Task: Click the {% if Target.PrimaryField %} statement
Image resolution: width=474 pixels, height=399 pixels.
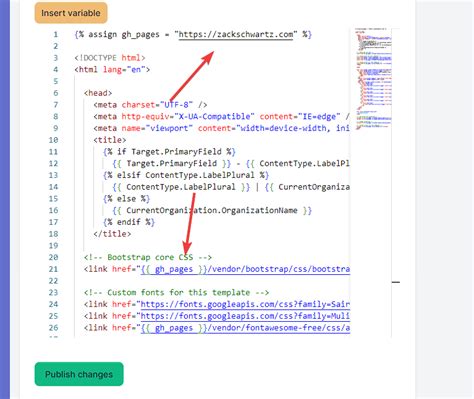Action: [169, 152]
